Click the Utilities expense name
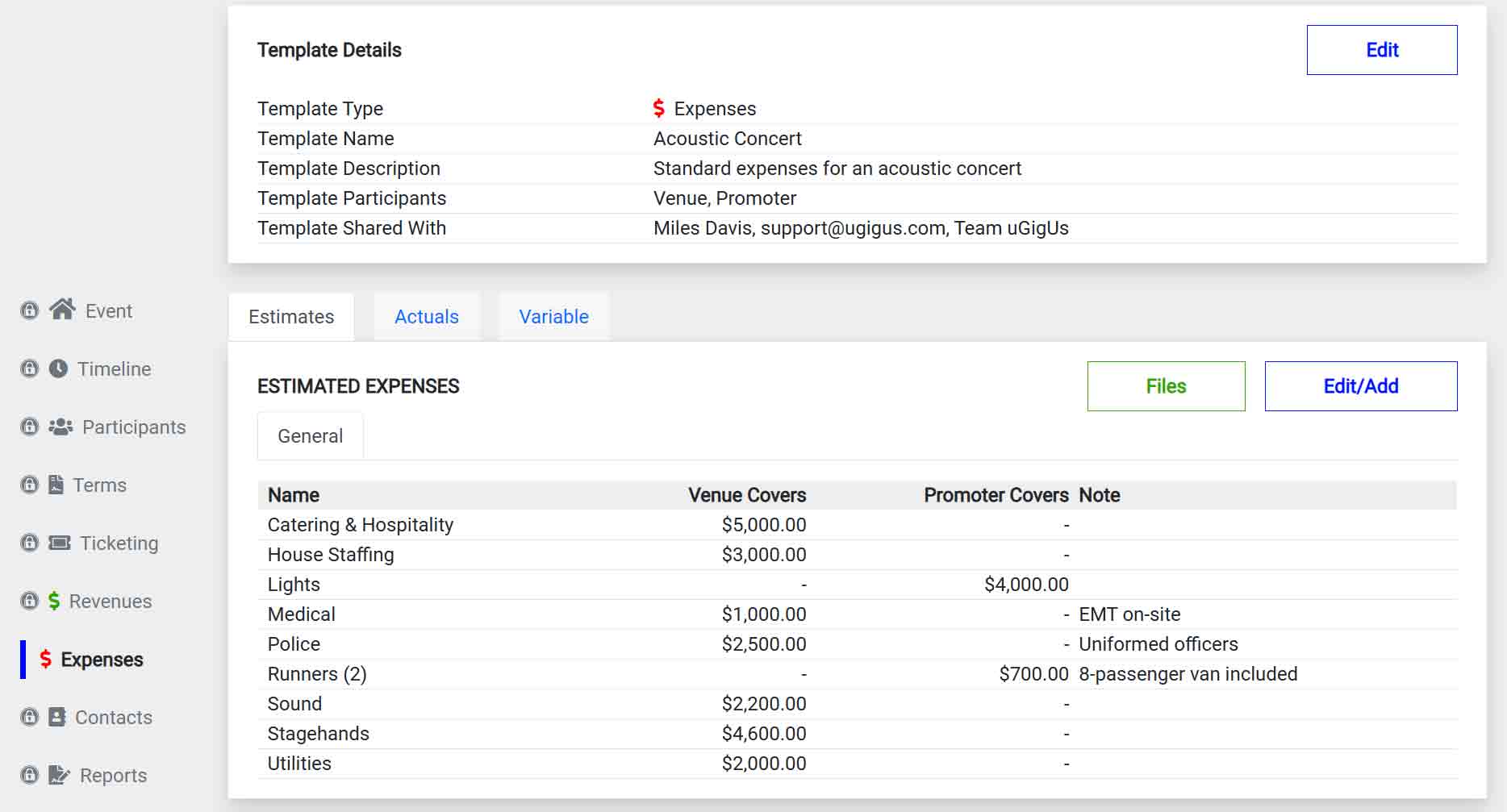The height and width of the screenshot is (812, 1507). [299, 764]
